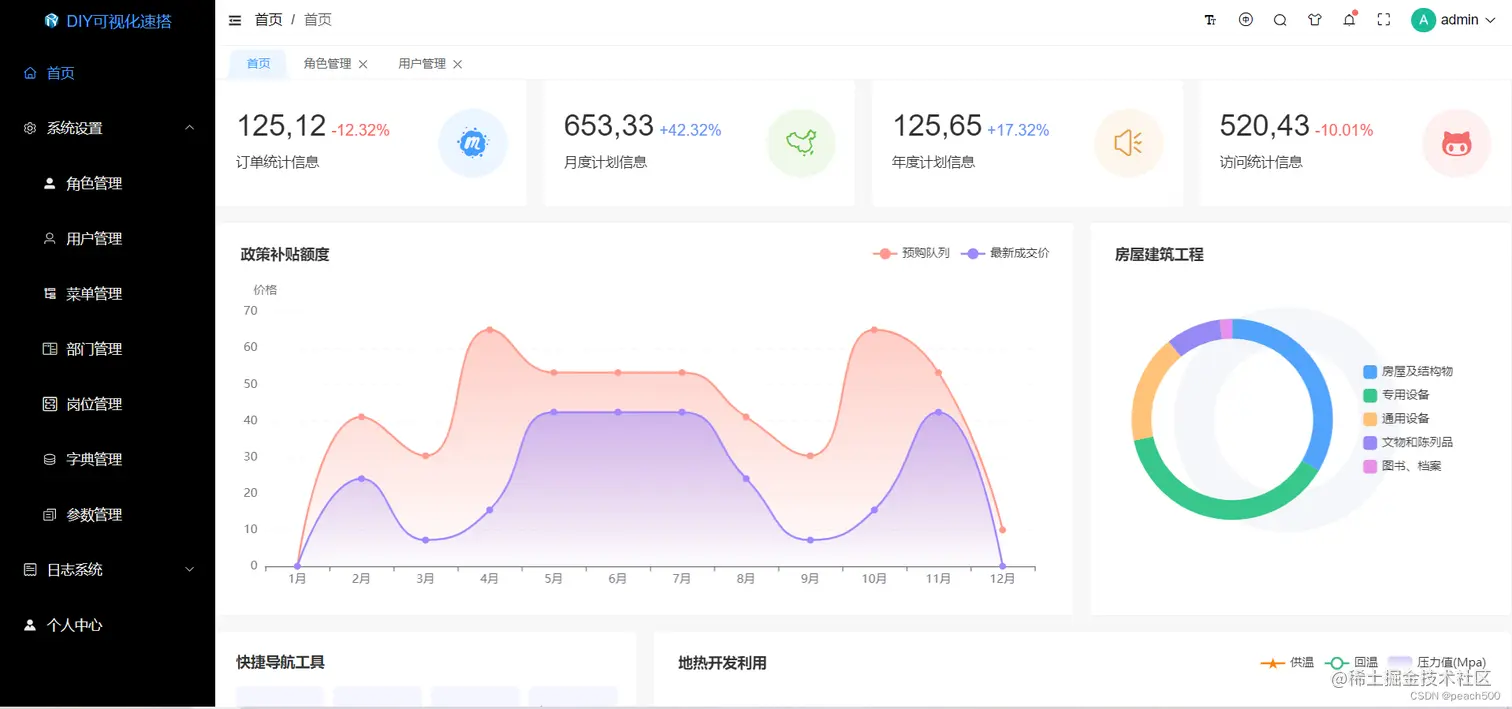Toggle fullscreen icon in header
This screenshot has width=1512, height=709.
coord(1384,20)
